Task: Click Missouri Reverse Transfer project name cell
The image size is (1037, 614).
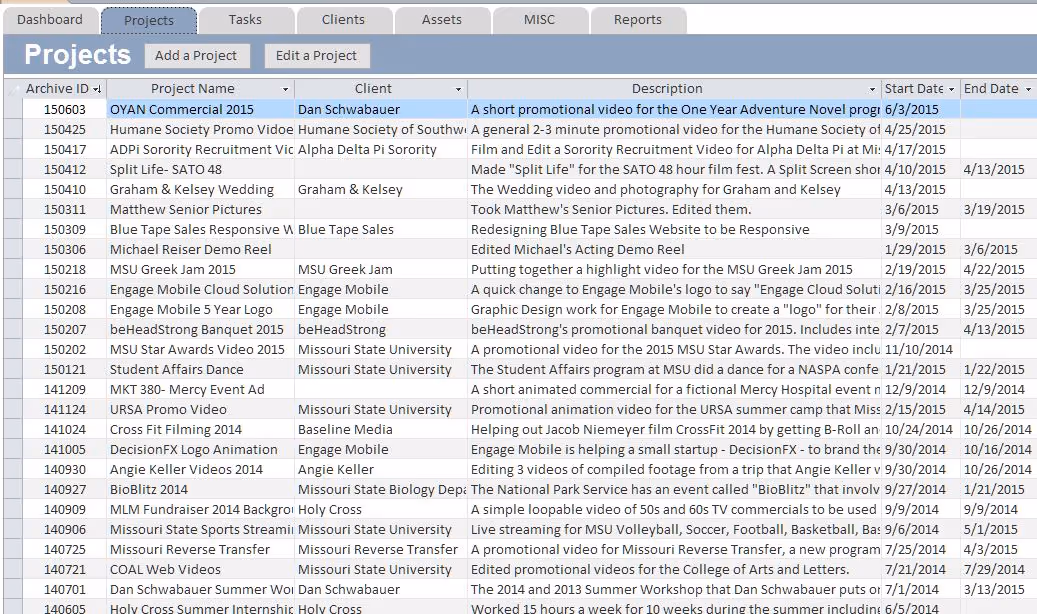Action: click(200, 550)
